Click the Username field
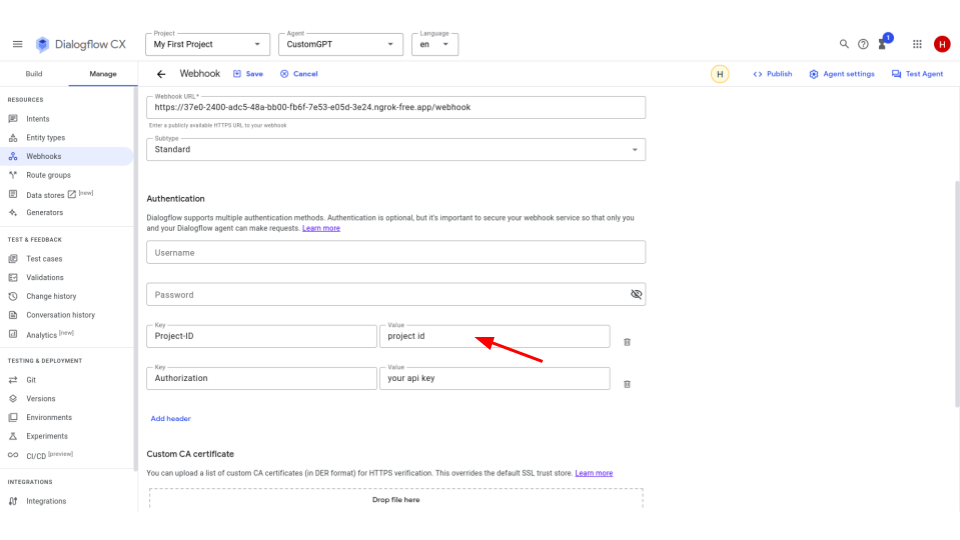 [x=396, y=252]
